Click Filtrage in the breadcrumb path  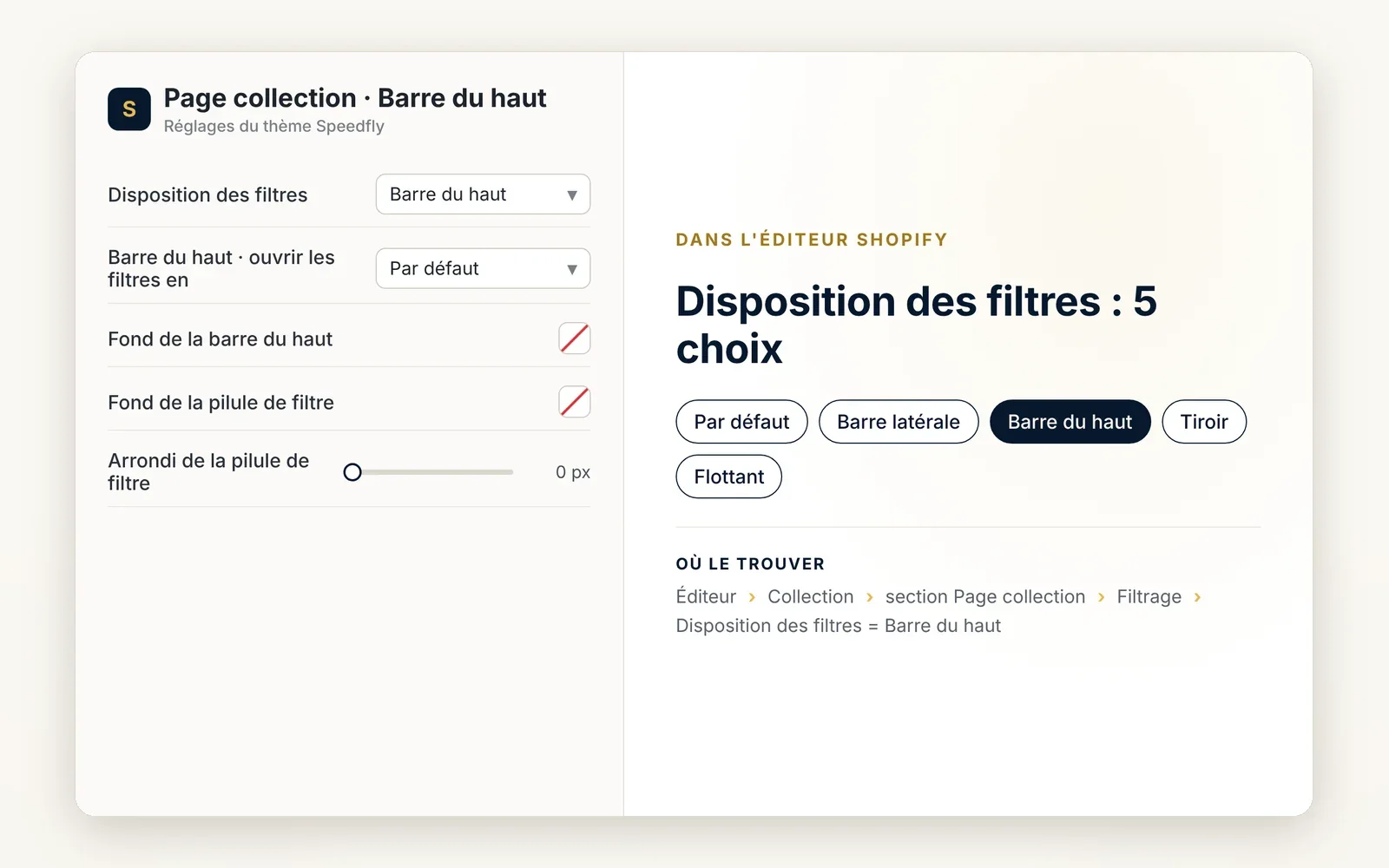1149,596
